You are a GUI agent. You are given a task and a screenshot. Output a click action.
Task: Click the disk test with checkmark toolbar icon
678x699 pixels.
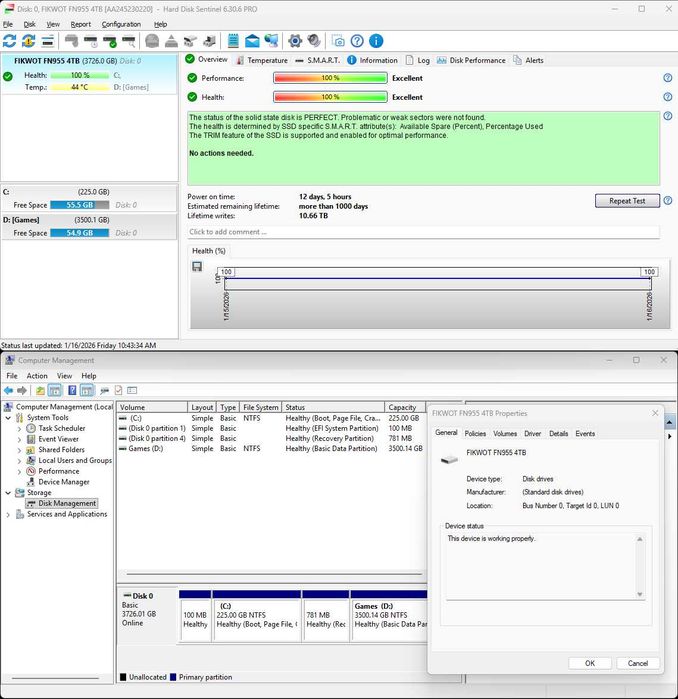(x=110, y=41)
